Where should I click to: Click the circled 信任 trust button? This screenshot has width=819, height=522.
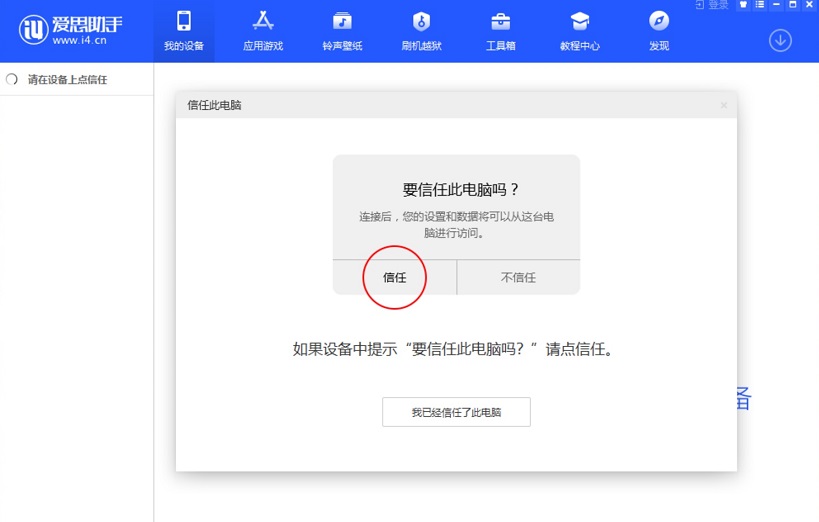click(x=395, y=277)
